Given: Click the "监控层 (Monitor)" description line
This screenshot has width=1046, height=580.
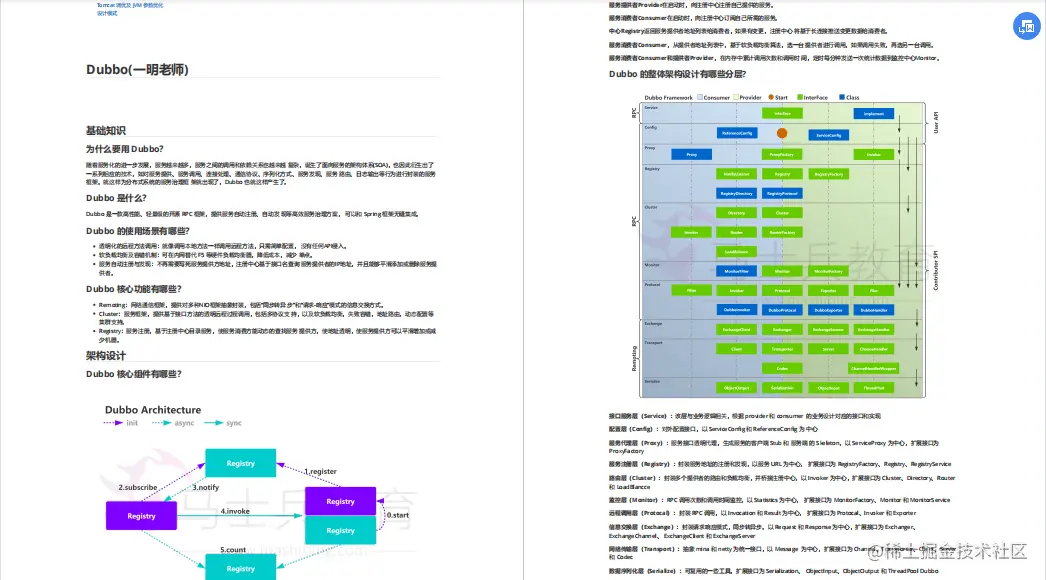Looking at the screenshot, I should [779, 500].
